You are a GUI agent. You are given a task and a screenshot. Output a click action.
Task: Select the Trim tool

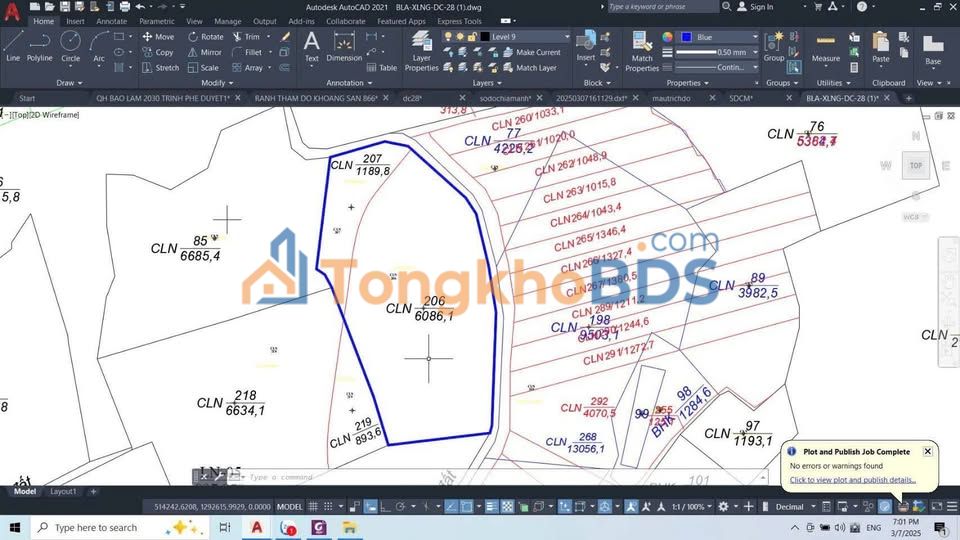coord(246,37)
